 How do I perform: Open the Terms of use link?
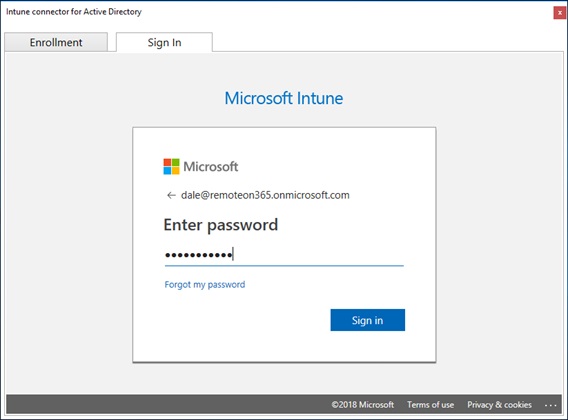tap(430, 404)
